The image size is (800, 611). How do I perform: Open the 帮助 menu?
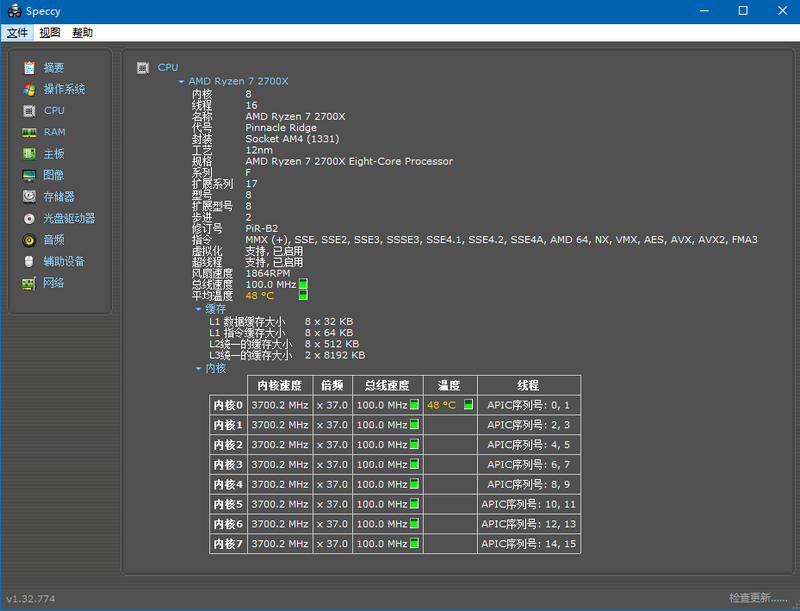coord(82,32)
